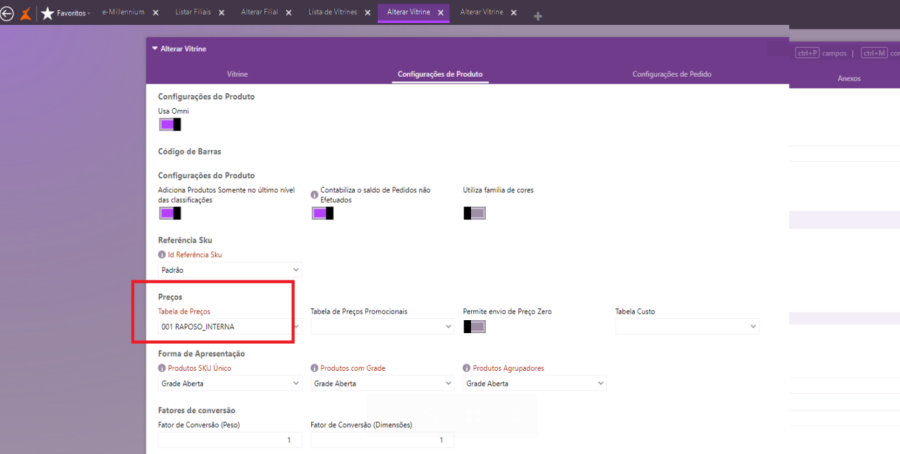
Task: Click the ctrl+P campos shortcut
Action: [821, 53]
